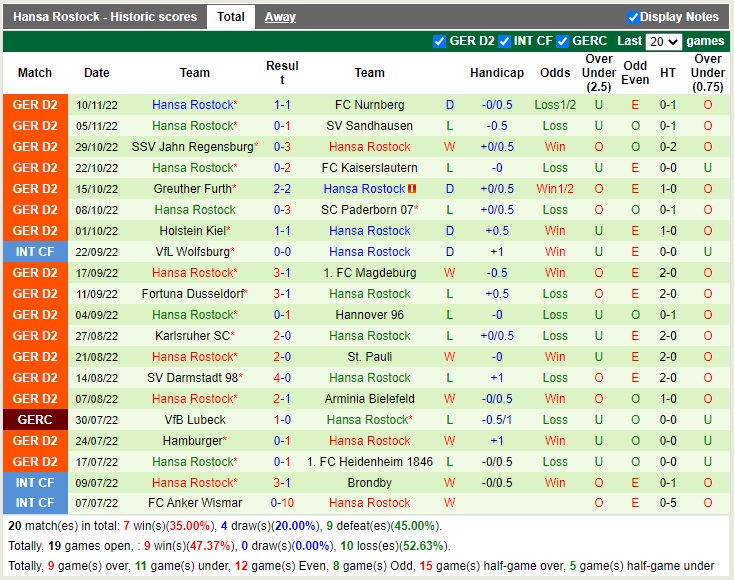Uncheck the INT CF league filter

pyautogui.click(x=504, y=41)
